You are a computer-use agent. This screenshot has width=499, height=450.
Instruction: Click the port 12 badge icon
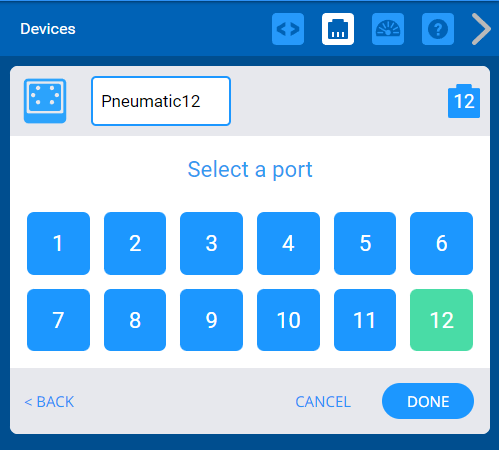click(x=464, y=101)
